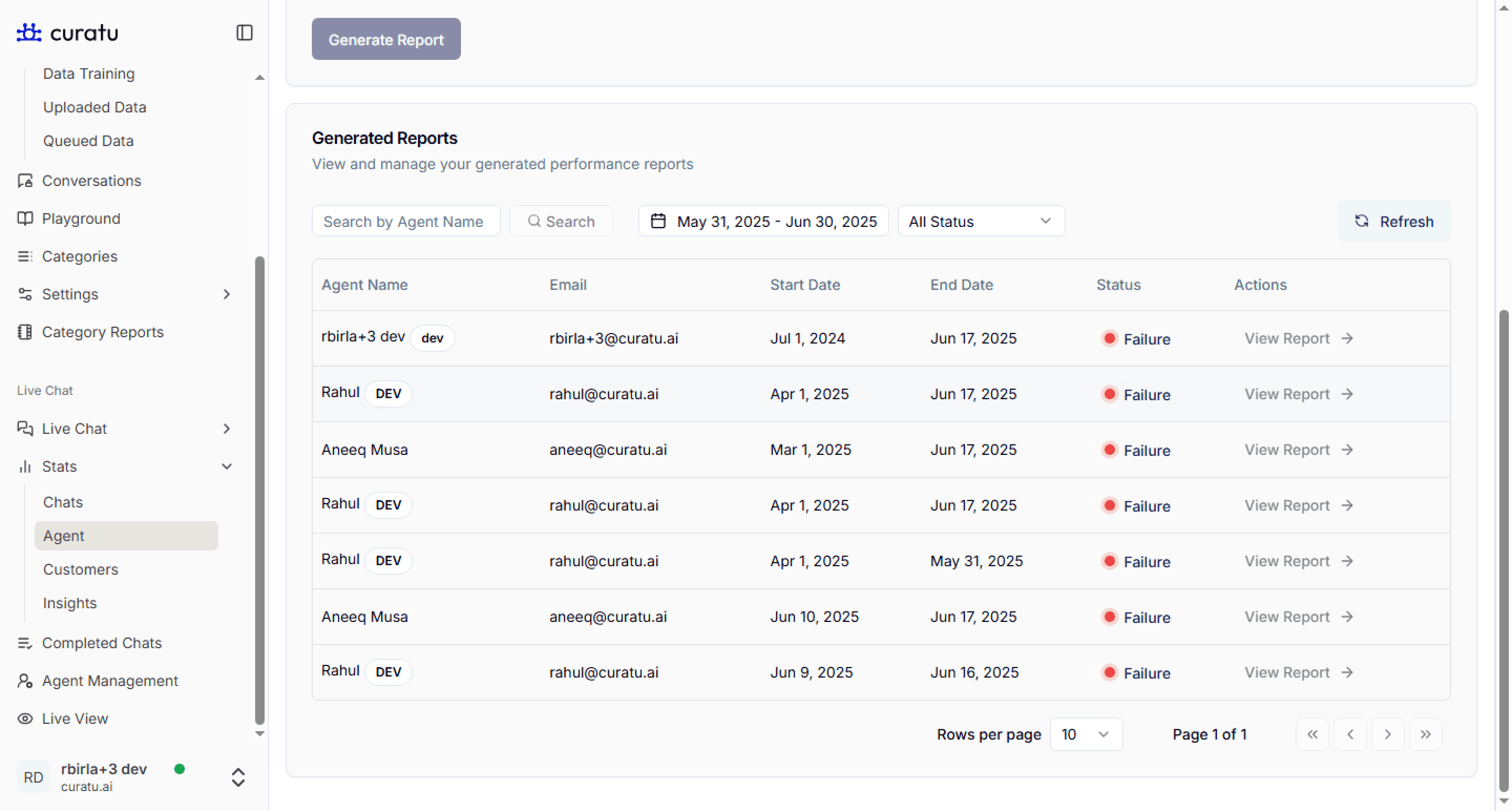Viewport: 1512px width, 811px height.
Task: Toggle the sidebar collapse icon
Action: (x=244, y=33)
